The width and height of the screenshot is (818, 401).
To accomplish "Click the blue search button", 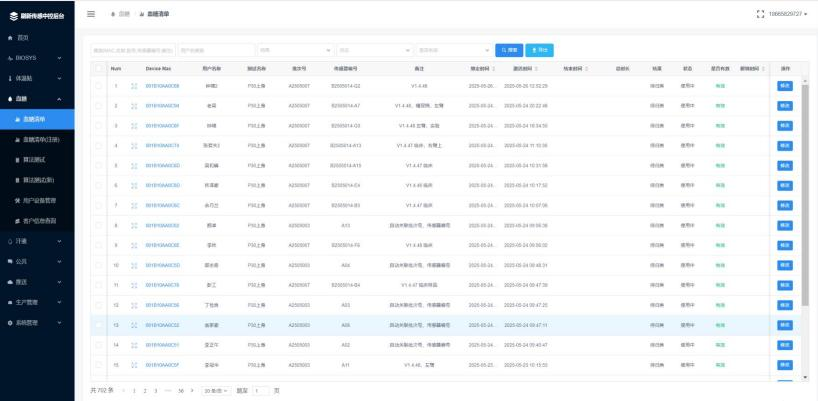I will click(509, 50).
